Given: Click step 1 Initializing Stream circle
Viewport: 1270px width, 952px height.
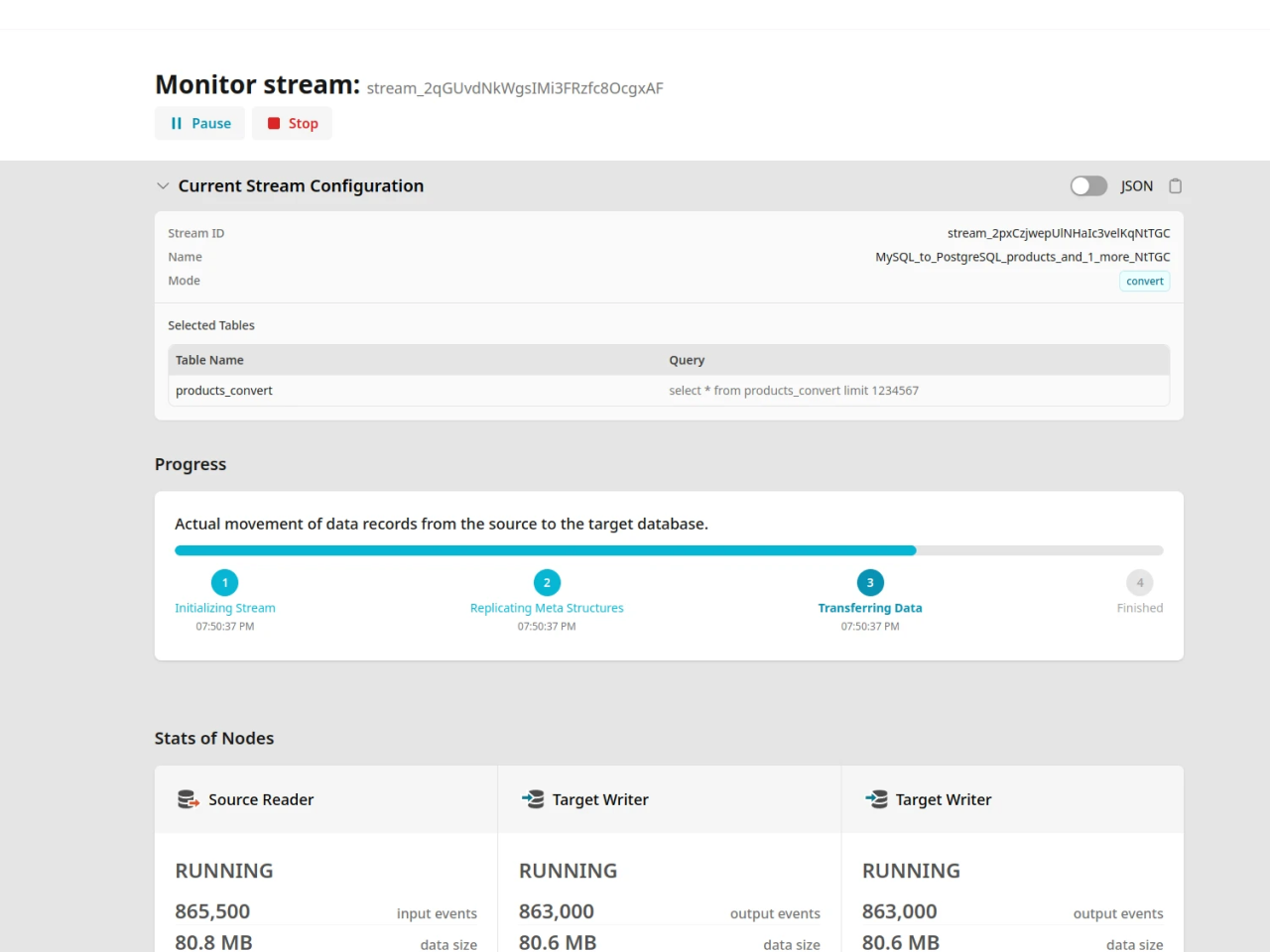Looking at the screenshot, I should pyautogui.click(x=225, y=583).
